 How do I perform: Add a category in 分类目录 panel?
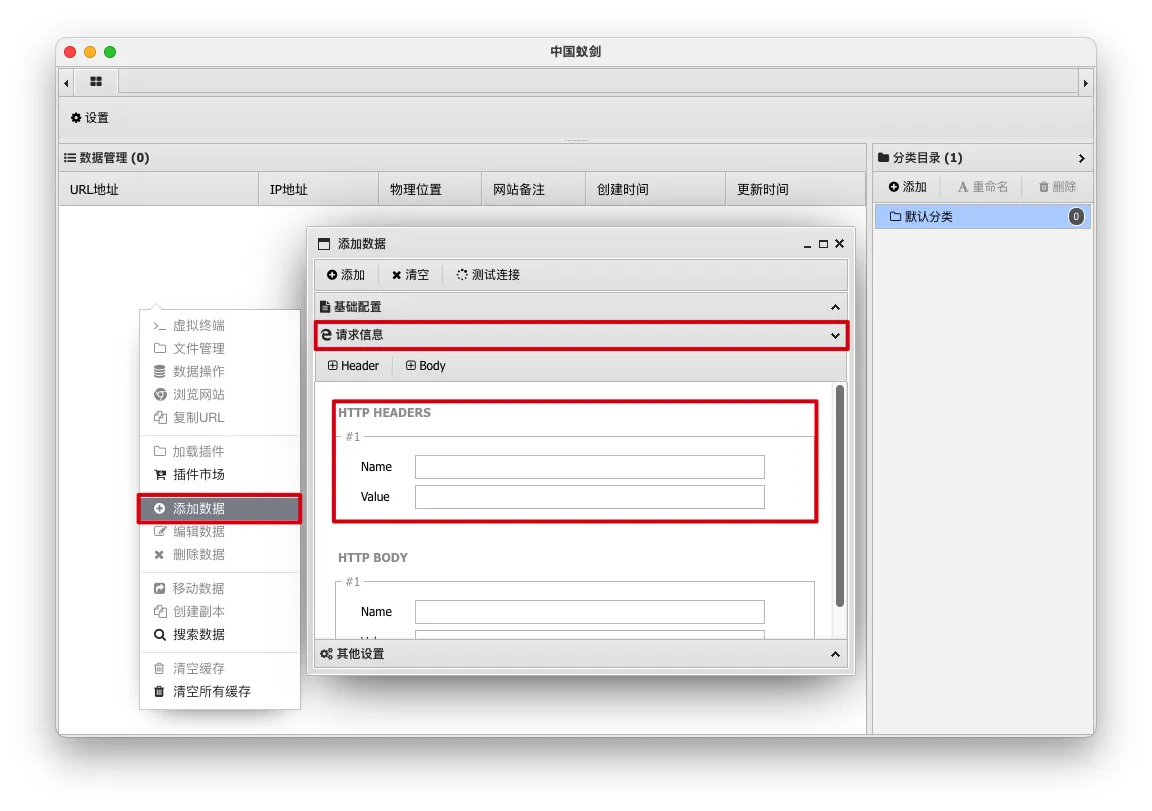coord(907,187)
